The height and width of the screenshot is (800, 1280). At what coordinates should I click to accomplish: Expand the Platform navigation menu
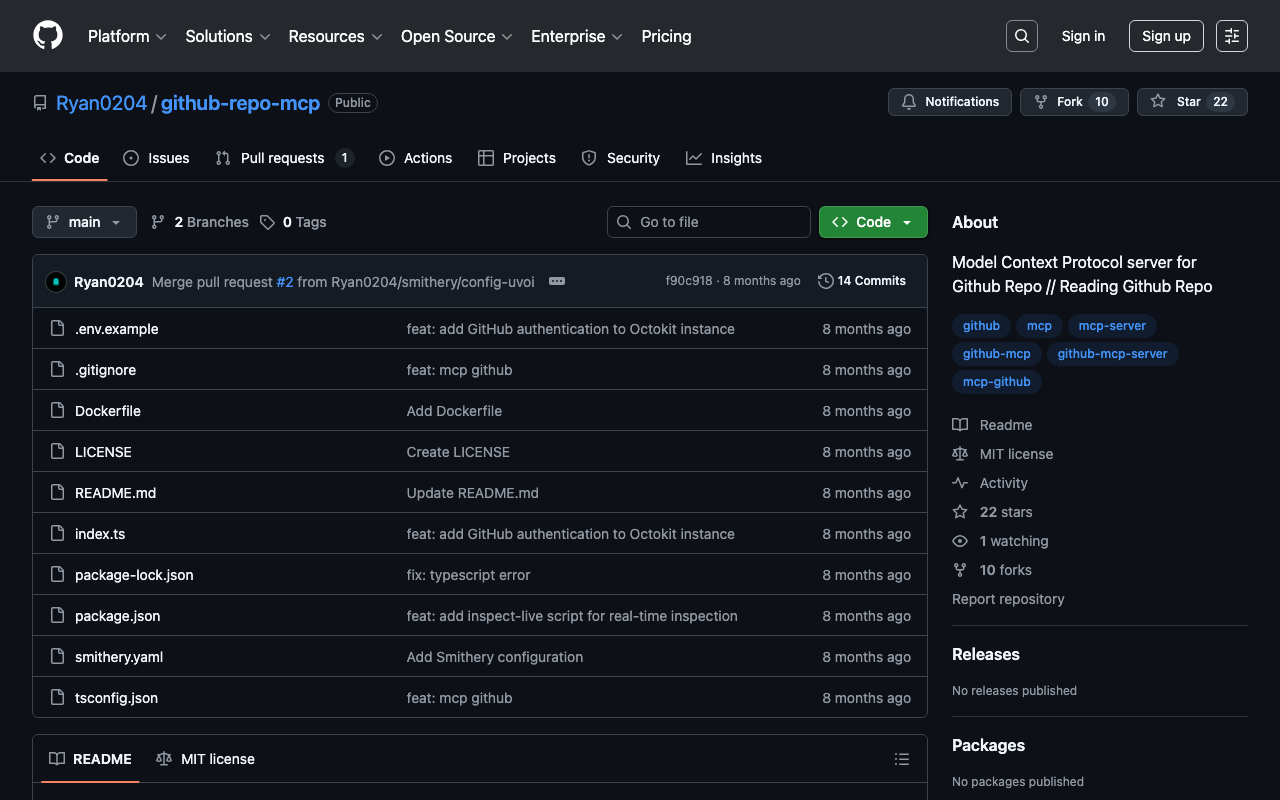(127, 36)
